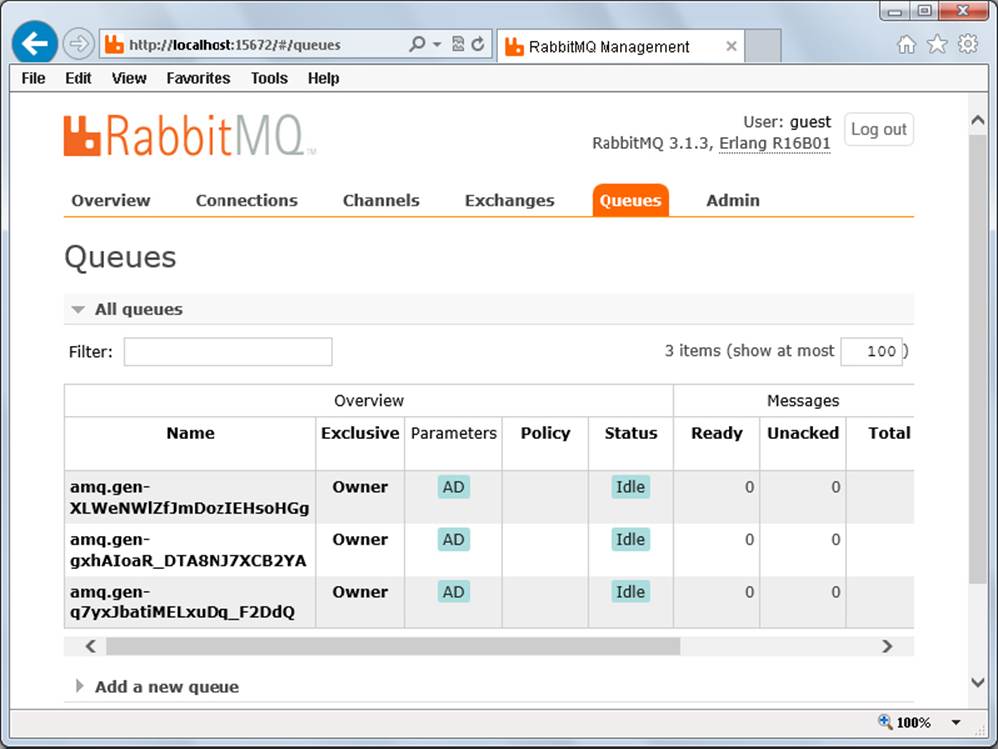Click the Compatibility View icon in address bar
The width and height of the screenshot is (998, 749).
point(458,45)
